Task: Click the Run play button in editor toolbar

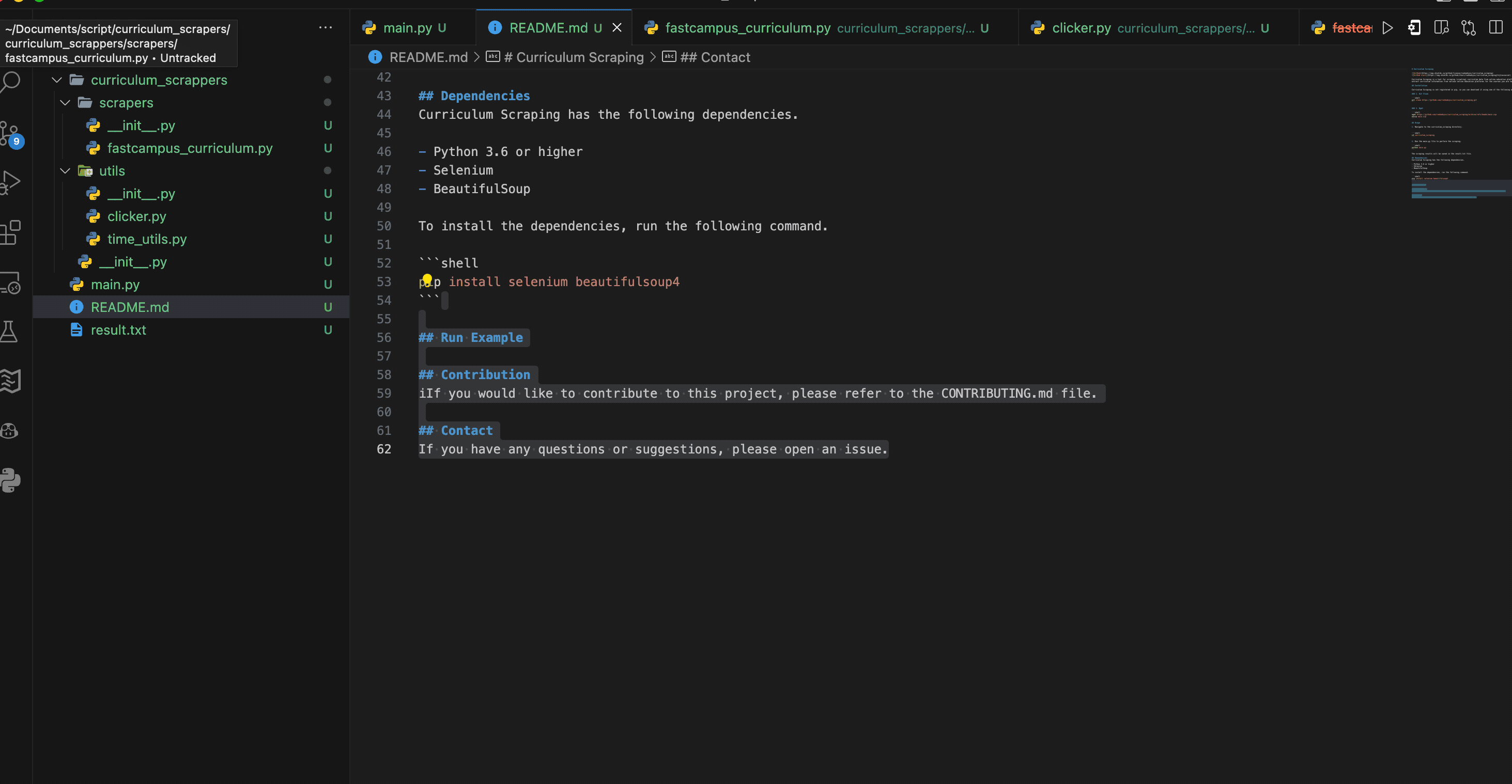Action: [1387, 28]
